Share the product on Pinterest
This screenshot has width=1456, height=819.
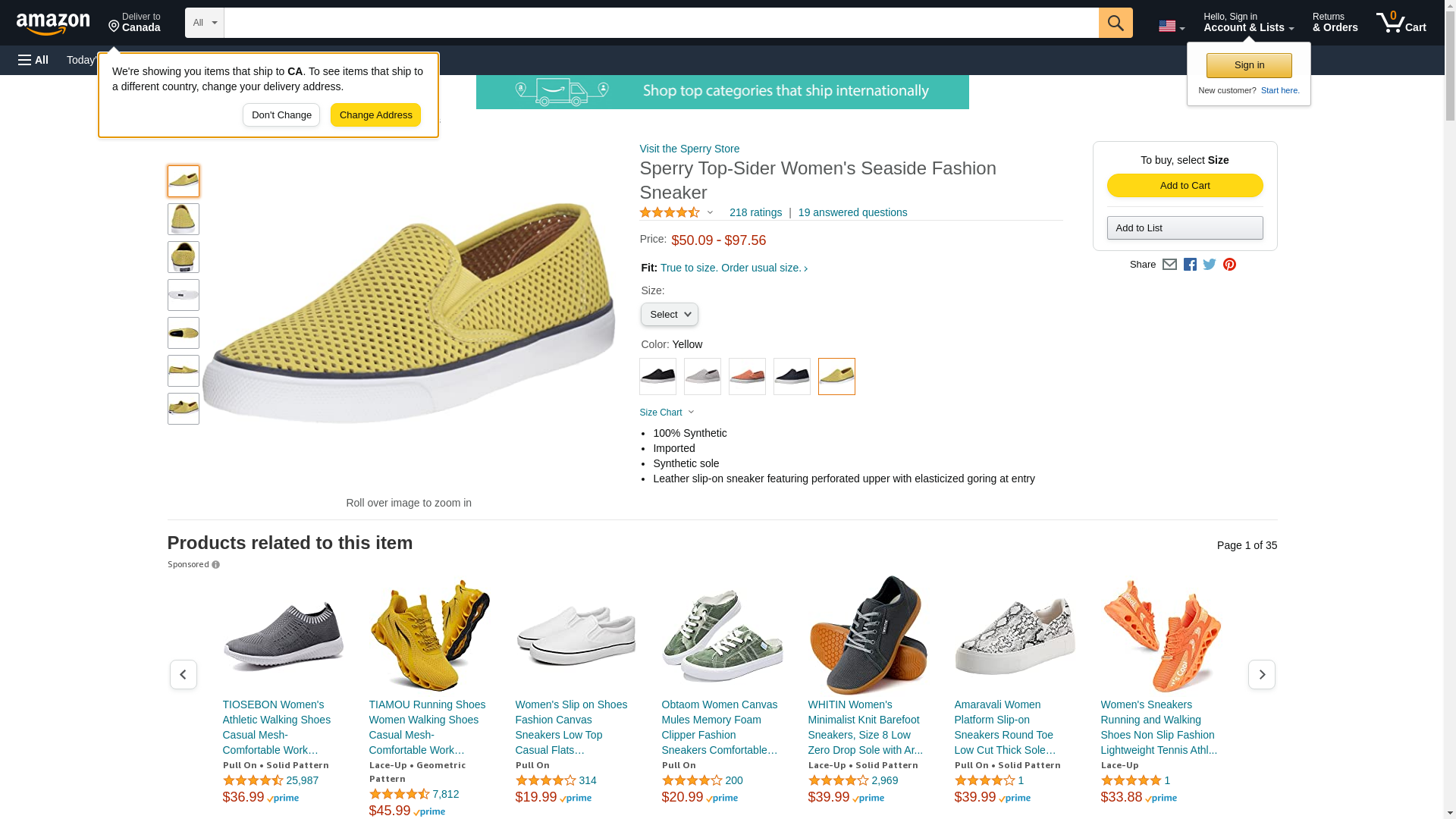[1229, 265]
